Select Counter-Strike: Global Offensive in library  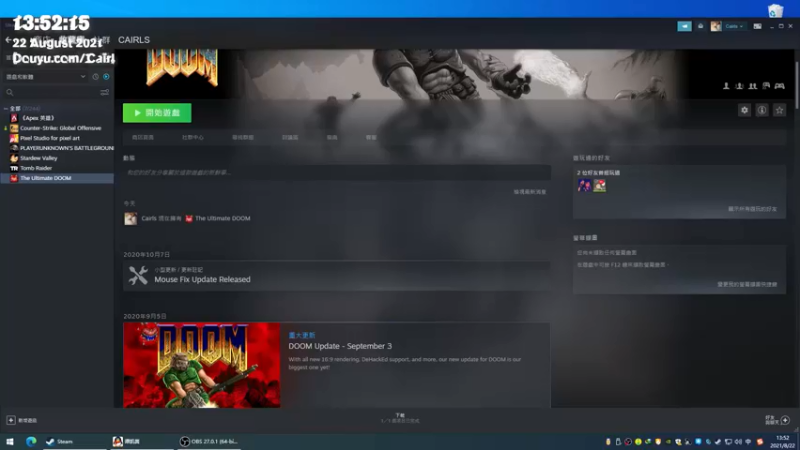57,128
